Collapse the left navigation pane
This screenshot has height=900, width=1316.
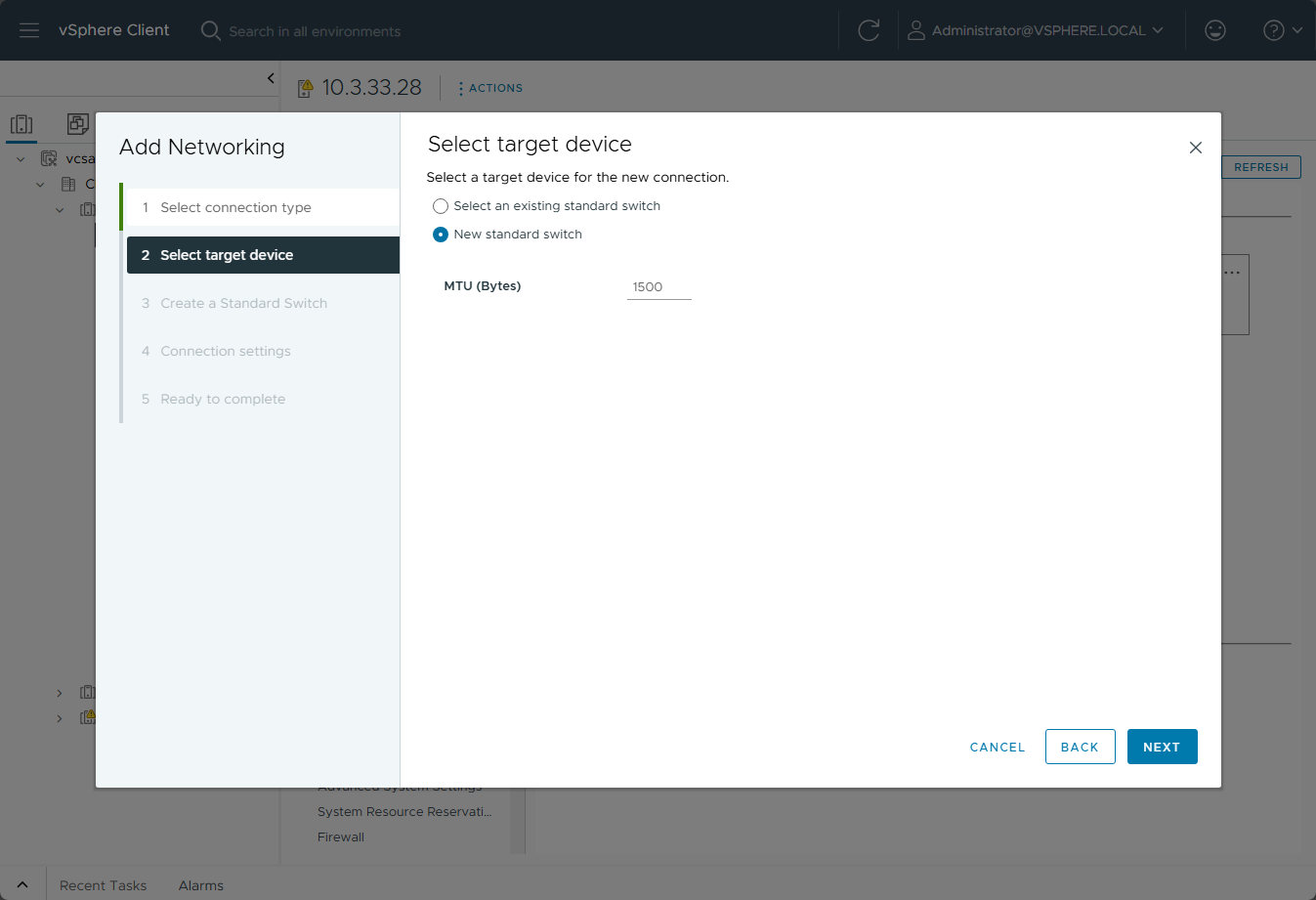point(271,78)
